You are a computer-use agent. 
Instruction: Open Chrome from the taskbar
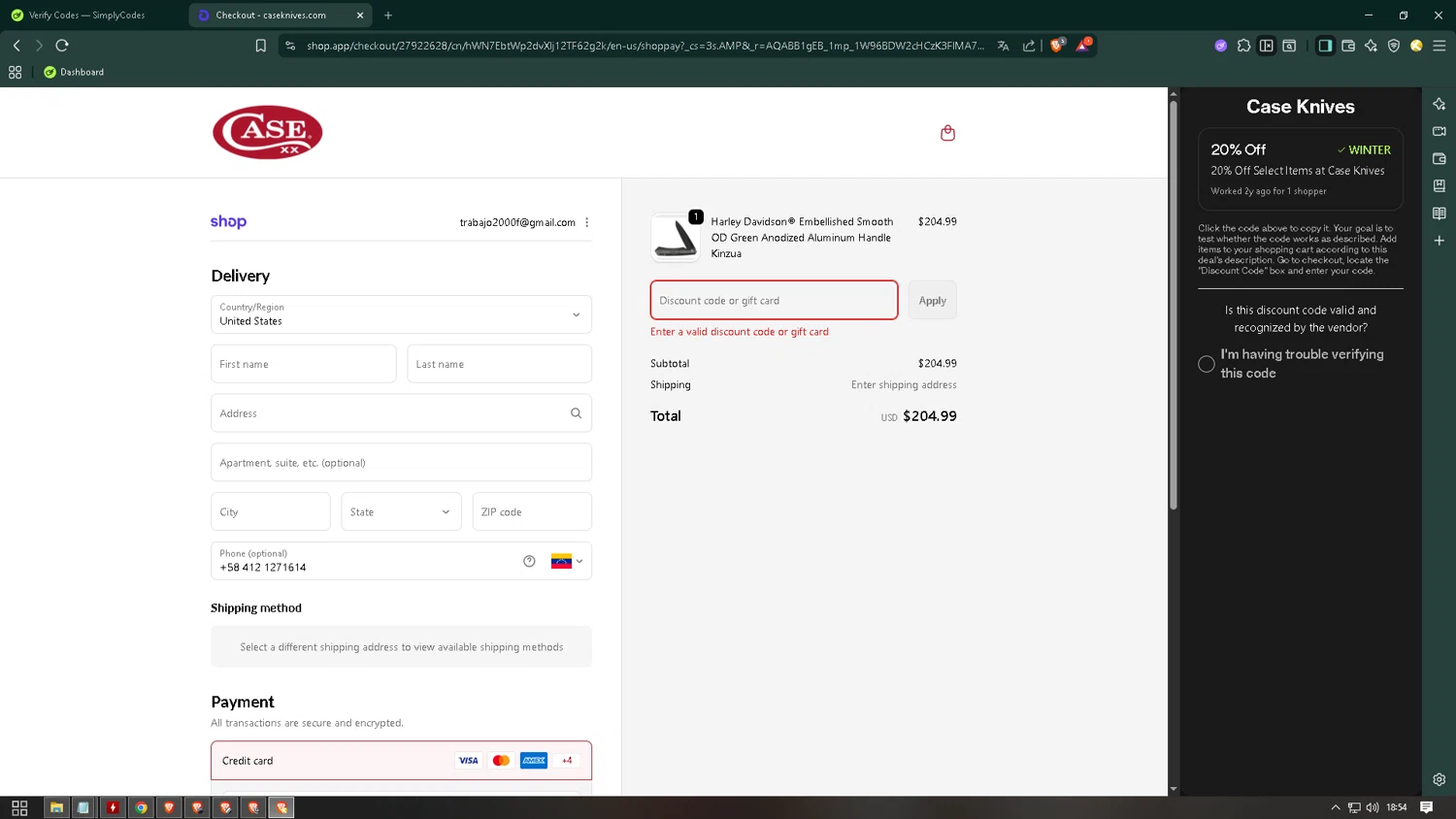pos(141,807)
